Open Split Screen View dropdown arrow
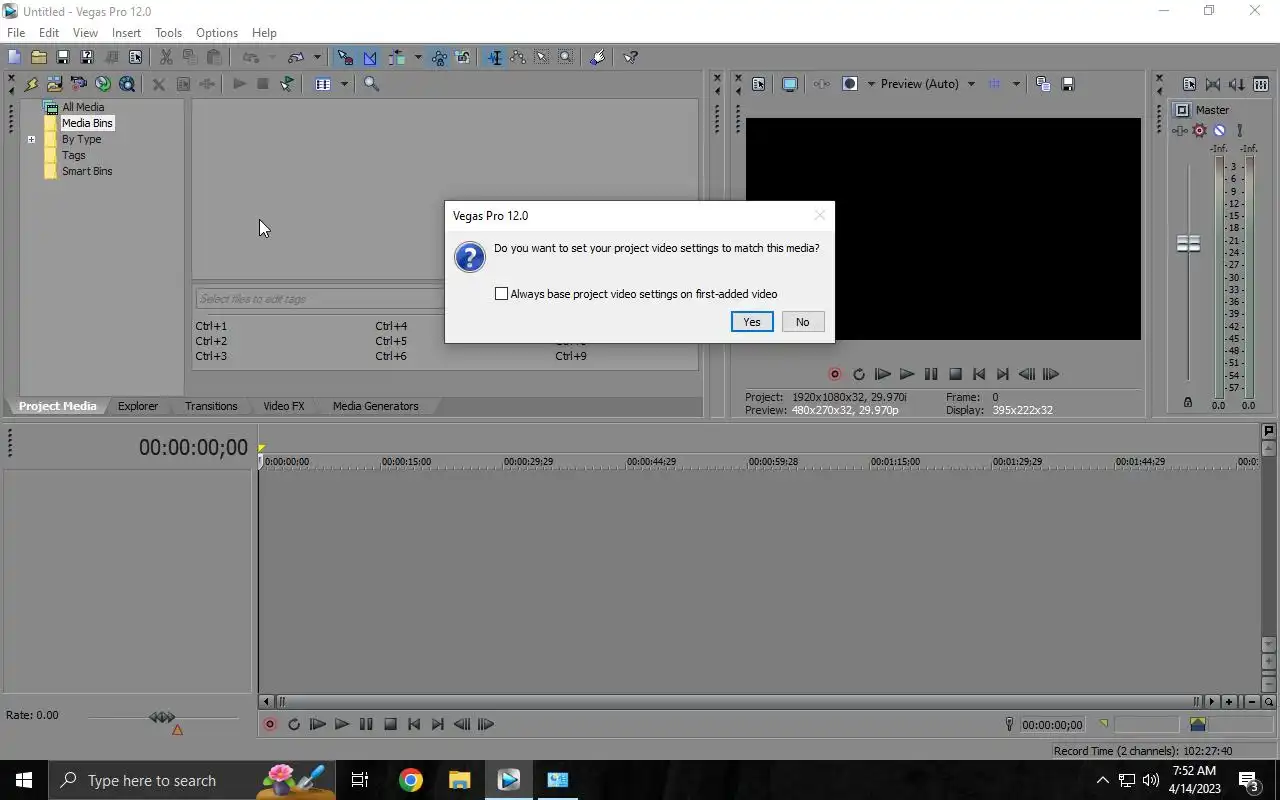The image size is (1280, 800). (870, 84)
